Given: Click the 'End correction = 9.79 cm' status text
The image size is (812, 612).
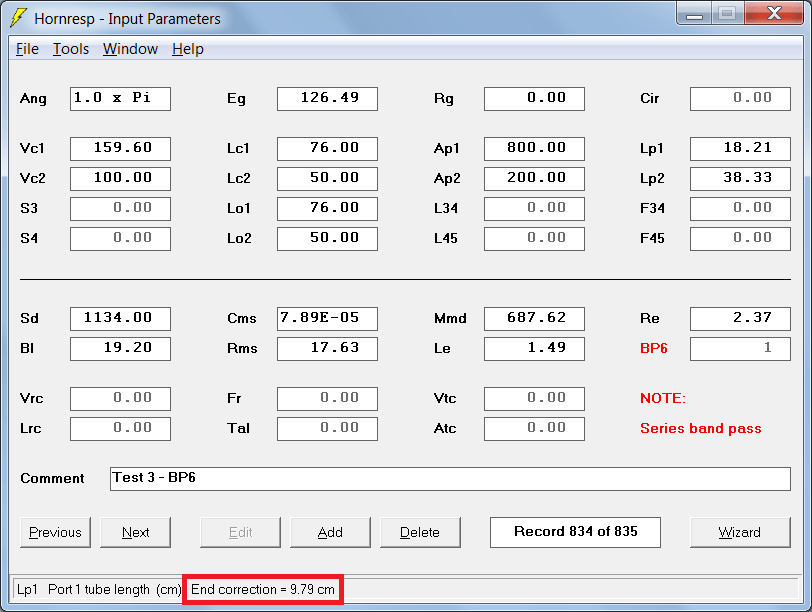Looking at the screenshot, I should [x=263, y=589].
